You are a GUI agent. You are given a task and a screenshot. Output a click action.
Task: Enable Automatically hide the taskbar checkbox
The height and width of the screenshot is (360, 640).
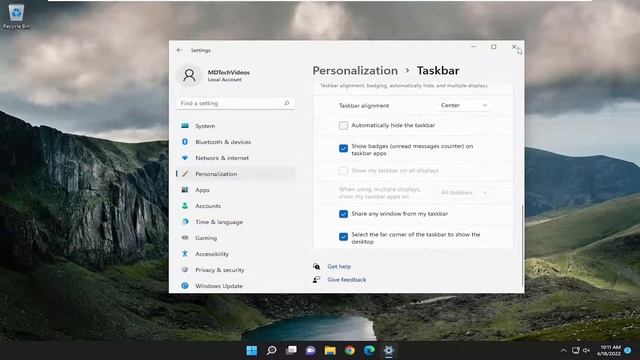click(x=343, y=125)
